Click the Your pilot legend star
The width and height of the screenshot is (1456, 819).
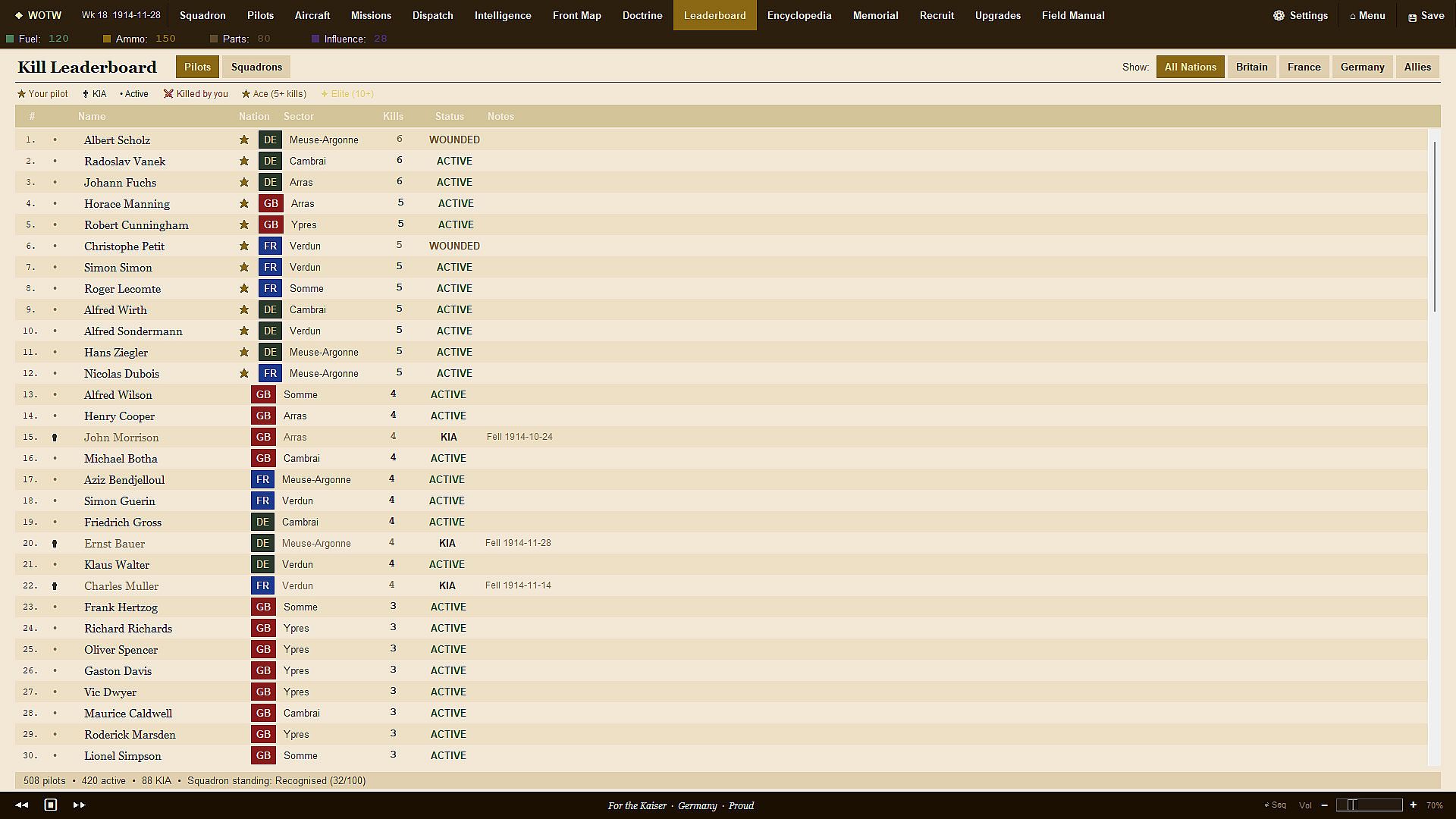pos(21,94)
